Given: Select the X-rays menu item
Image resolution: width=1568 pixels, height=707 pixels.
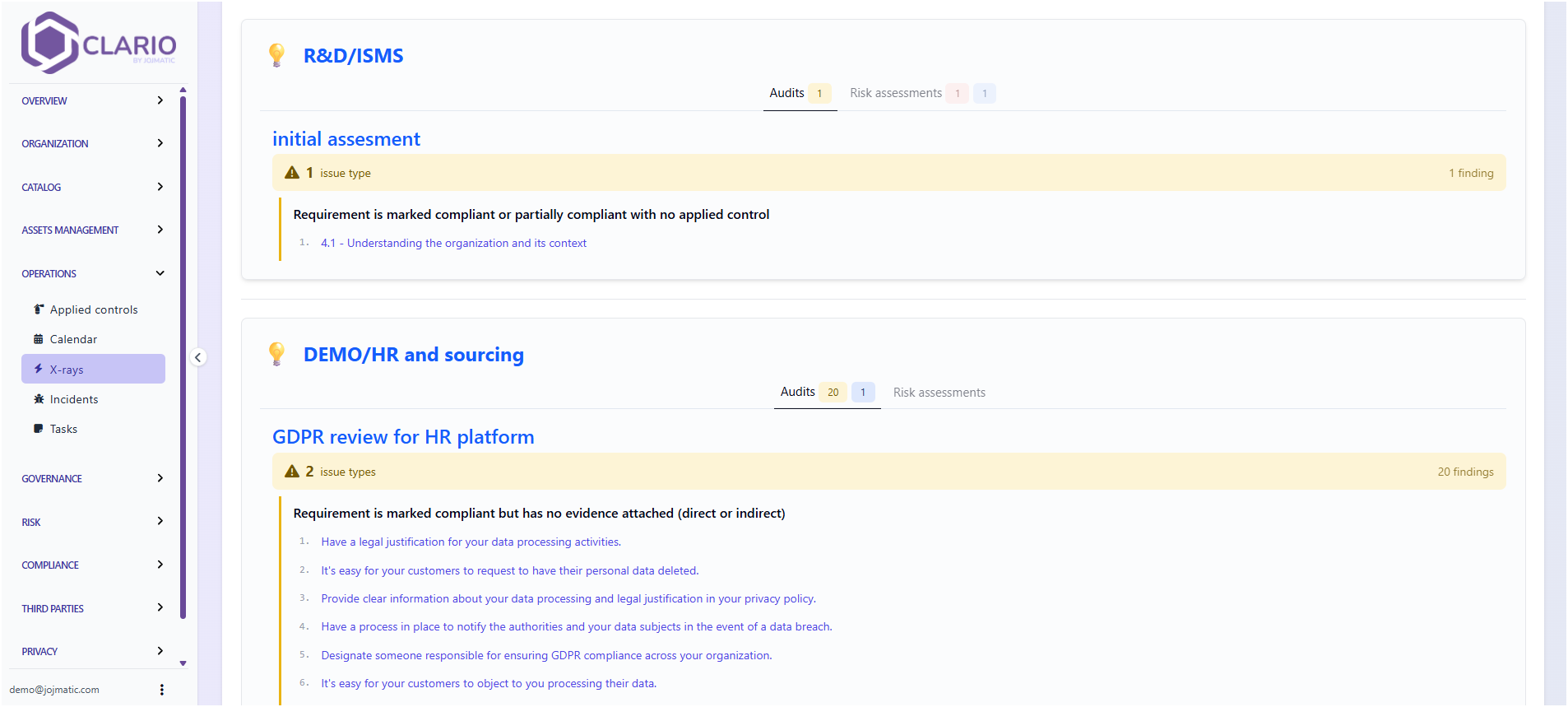Looking at the screenshot, I should (93, 370).
